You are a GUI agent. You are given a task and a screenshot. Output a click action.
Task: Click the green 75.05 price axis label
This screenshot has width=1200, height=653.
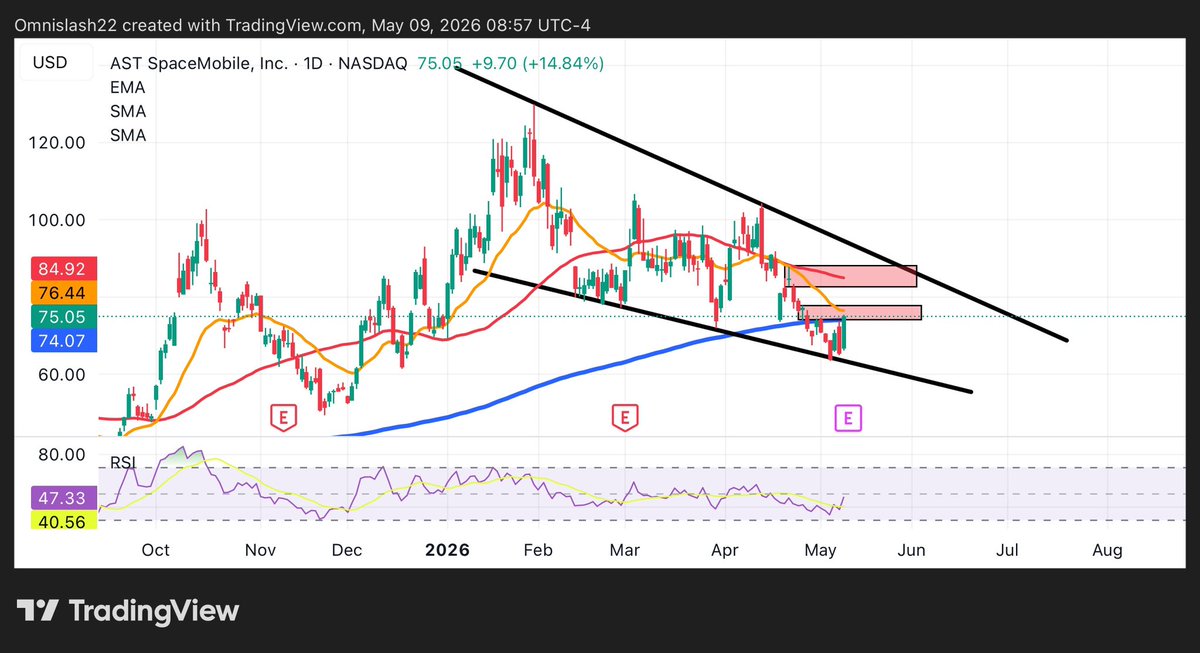(66, 316)
